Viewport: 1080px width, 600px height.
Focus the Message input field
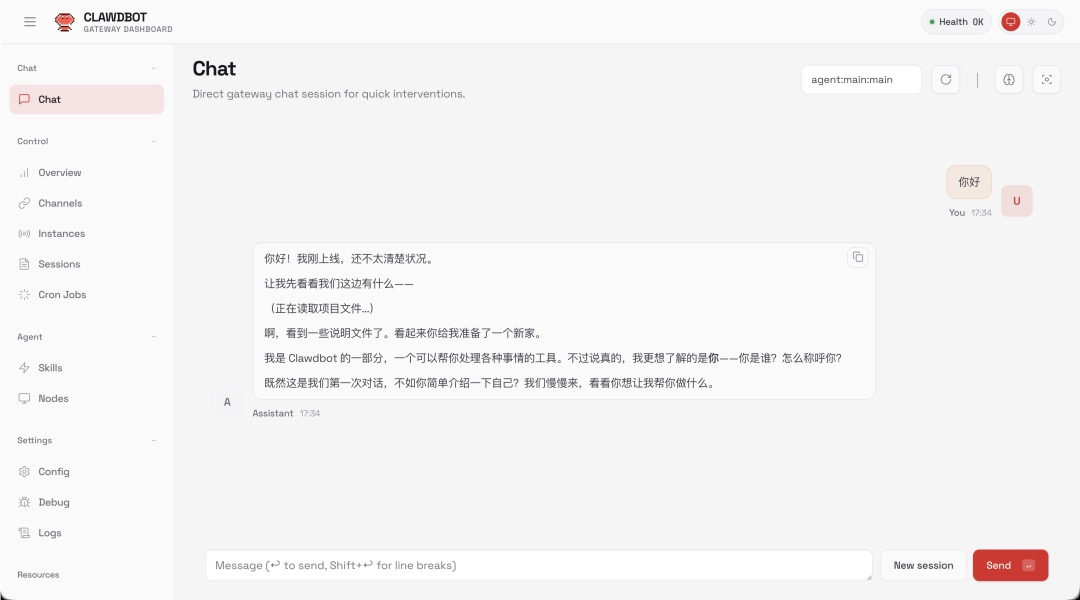[538, 565]
